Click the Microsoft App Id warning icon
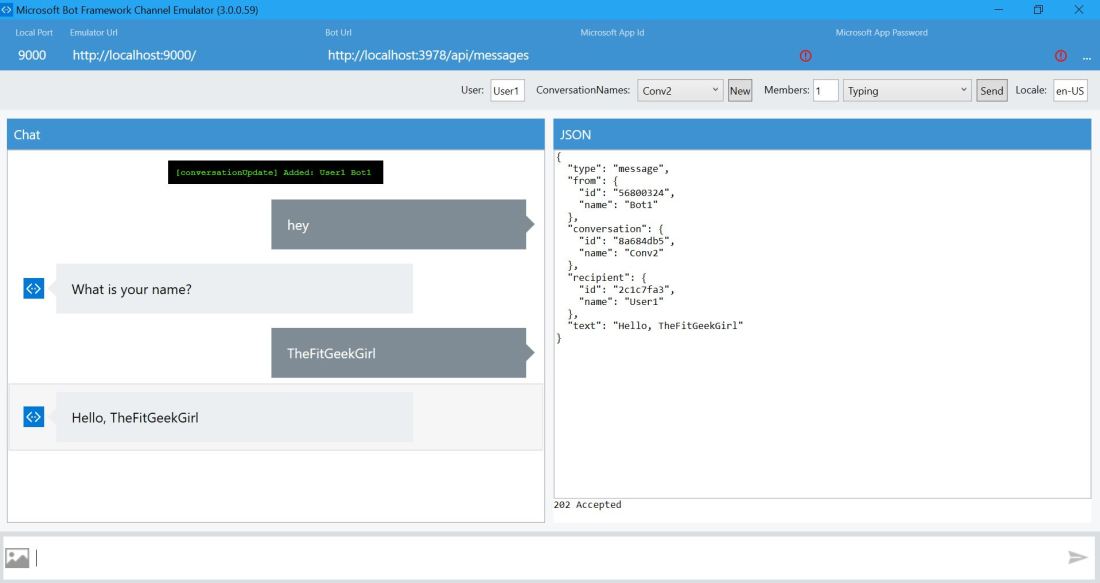Viewport: 1100px width, 583px height. coord(805,55)
